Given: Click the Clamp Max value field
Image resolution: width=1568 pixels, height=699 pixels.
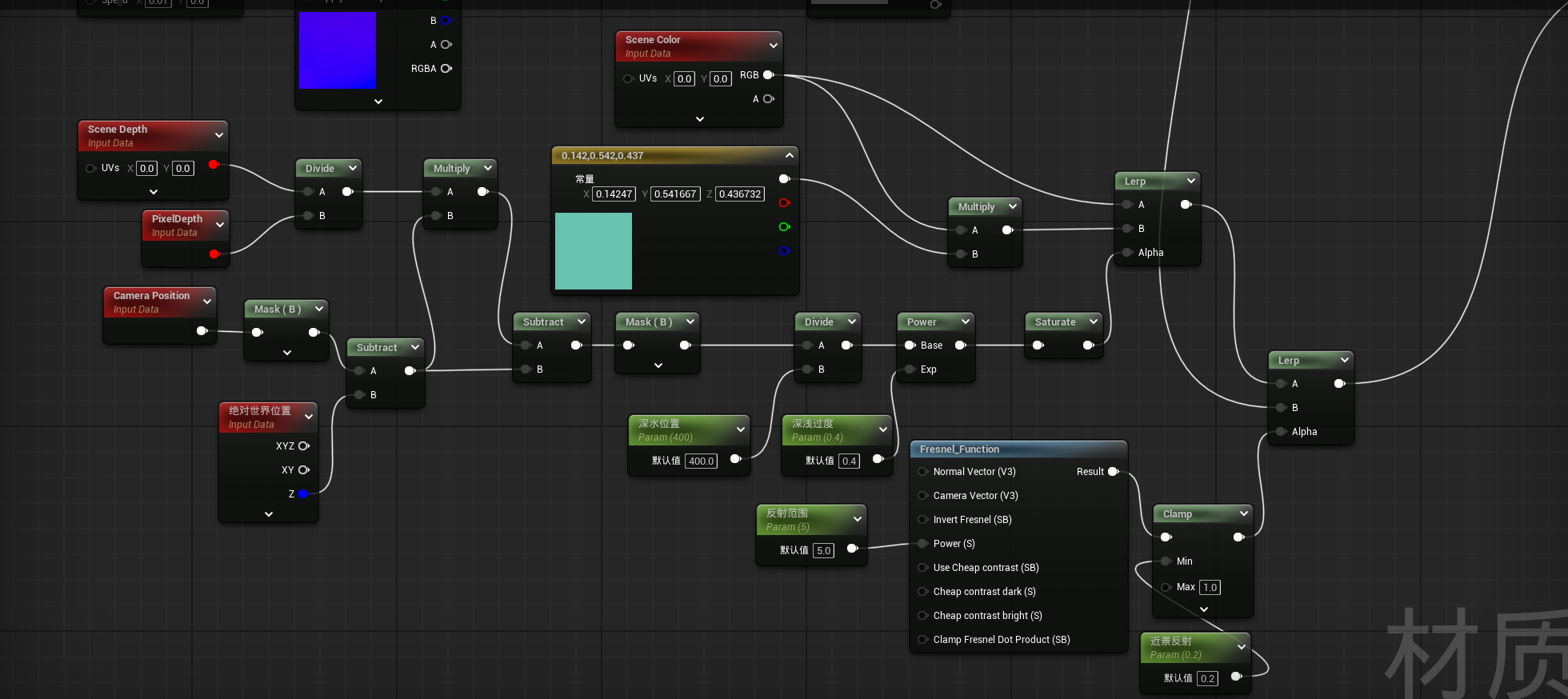Looking at the screenshot, I should (1210, 587).
